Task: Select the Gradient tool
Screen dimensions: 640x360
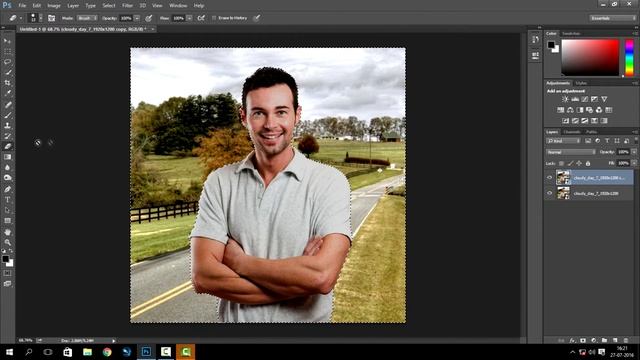Action: [x=7, y=157]
